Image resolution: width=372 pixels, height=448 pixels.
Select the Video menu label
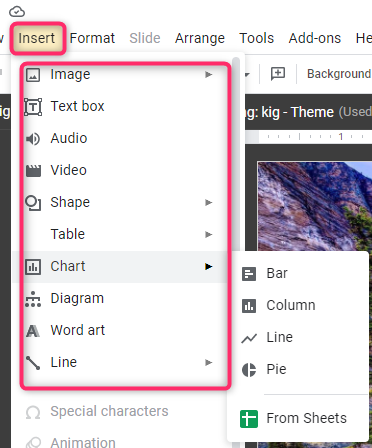point(68,170)
